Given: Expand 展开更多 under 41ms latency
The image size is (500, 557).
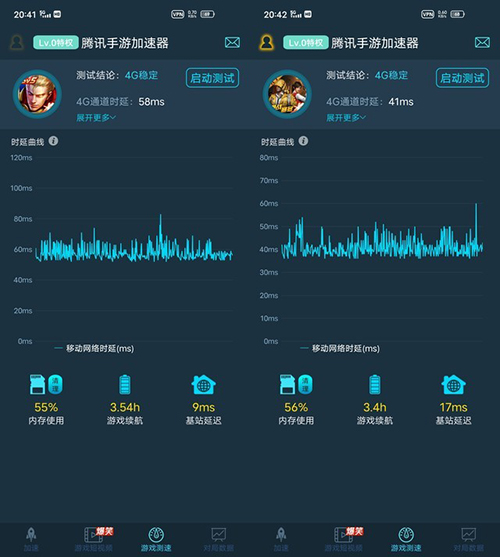Looking at the screenshot, I should coord(346,118).
